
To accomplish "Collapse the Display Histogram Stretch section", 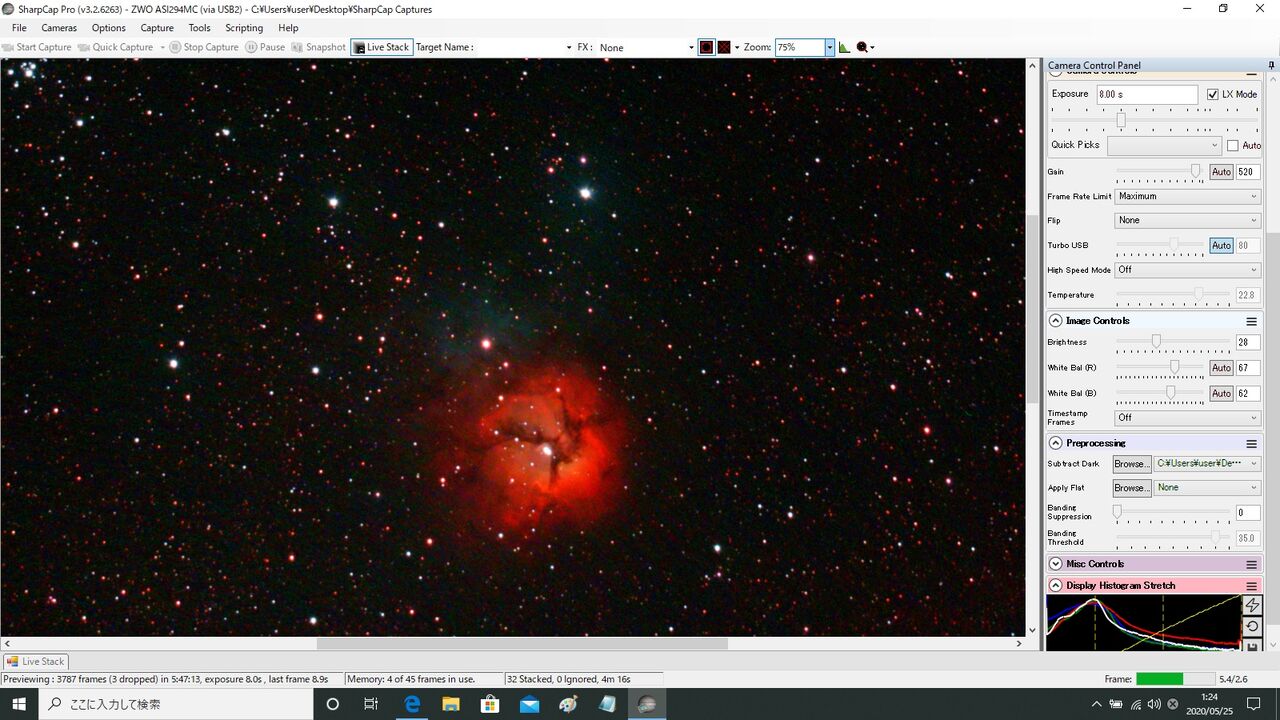I will point(1055,586).
